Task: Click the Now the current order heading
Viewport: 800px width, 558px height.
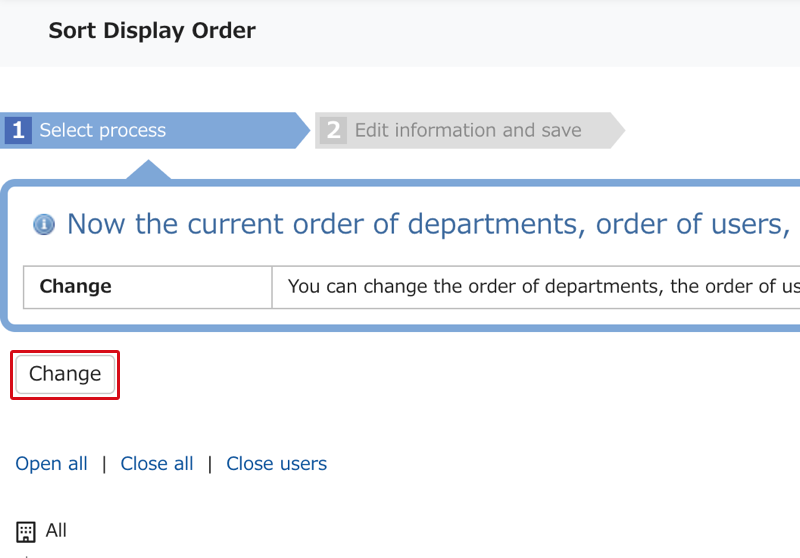Action: click(x=428, y=224)
